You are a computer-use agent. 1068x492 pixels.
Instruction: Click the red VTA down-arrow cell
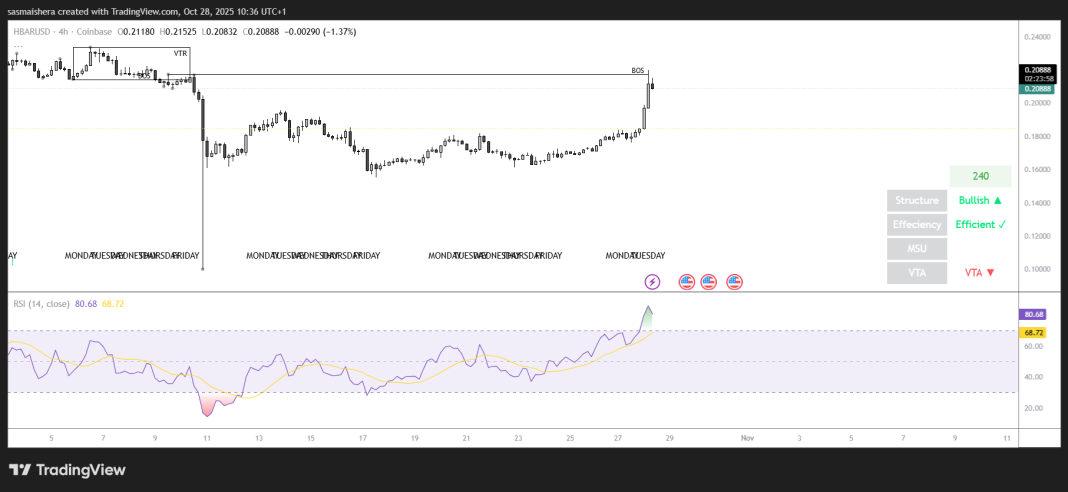980,272
